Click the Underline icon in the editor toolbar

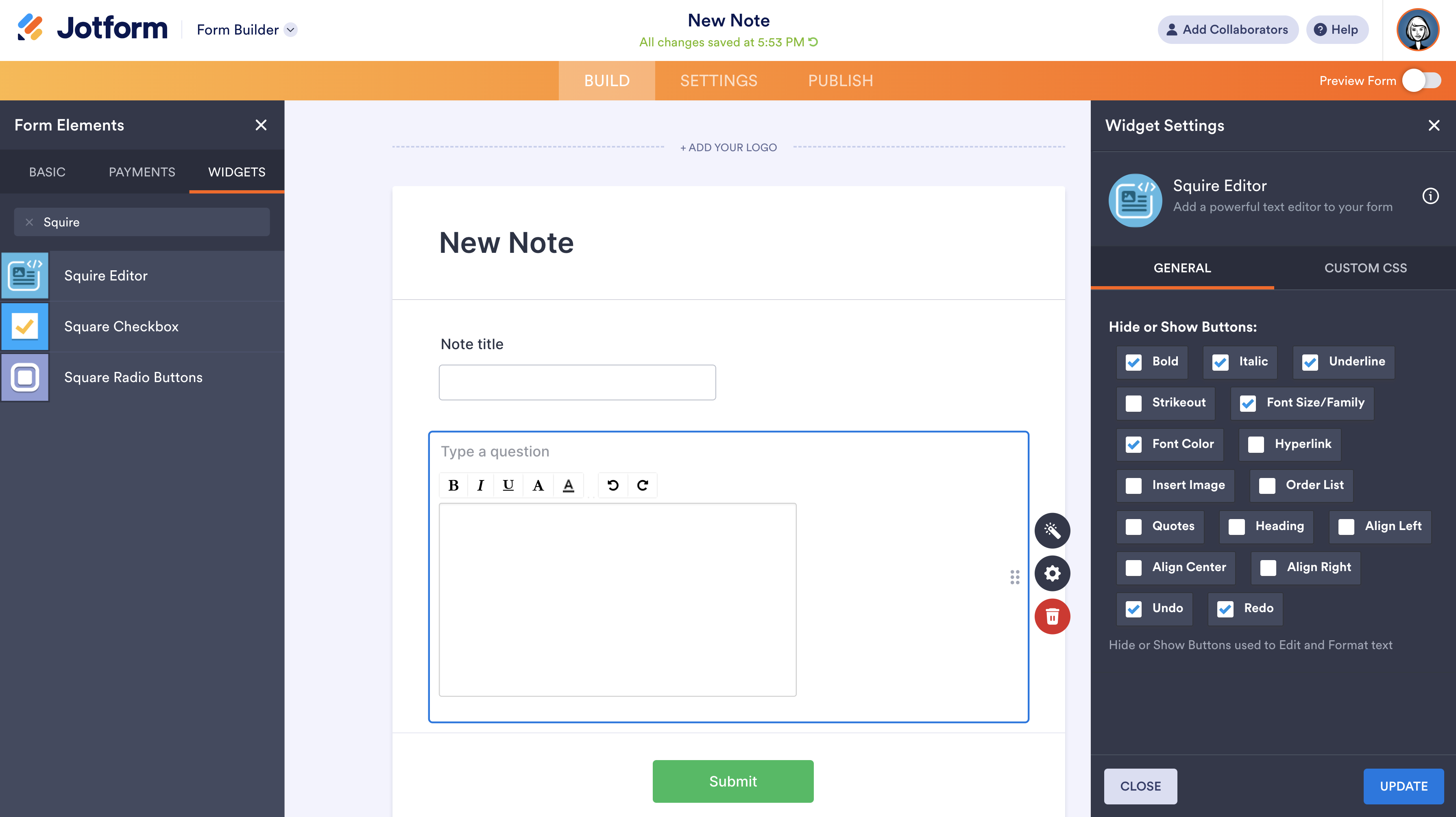pos(508,485)
